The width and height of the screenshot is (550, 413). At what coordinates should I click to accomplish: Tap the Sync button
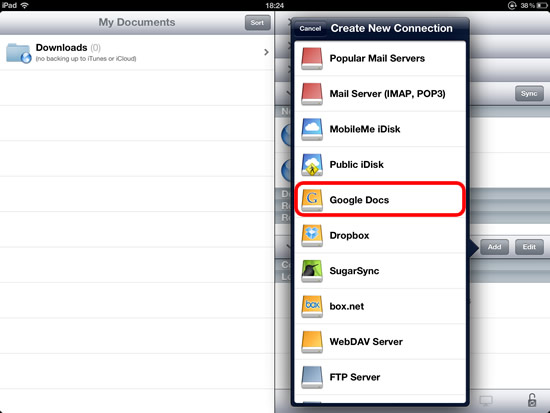tap(529, 94)
